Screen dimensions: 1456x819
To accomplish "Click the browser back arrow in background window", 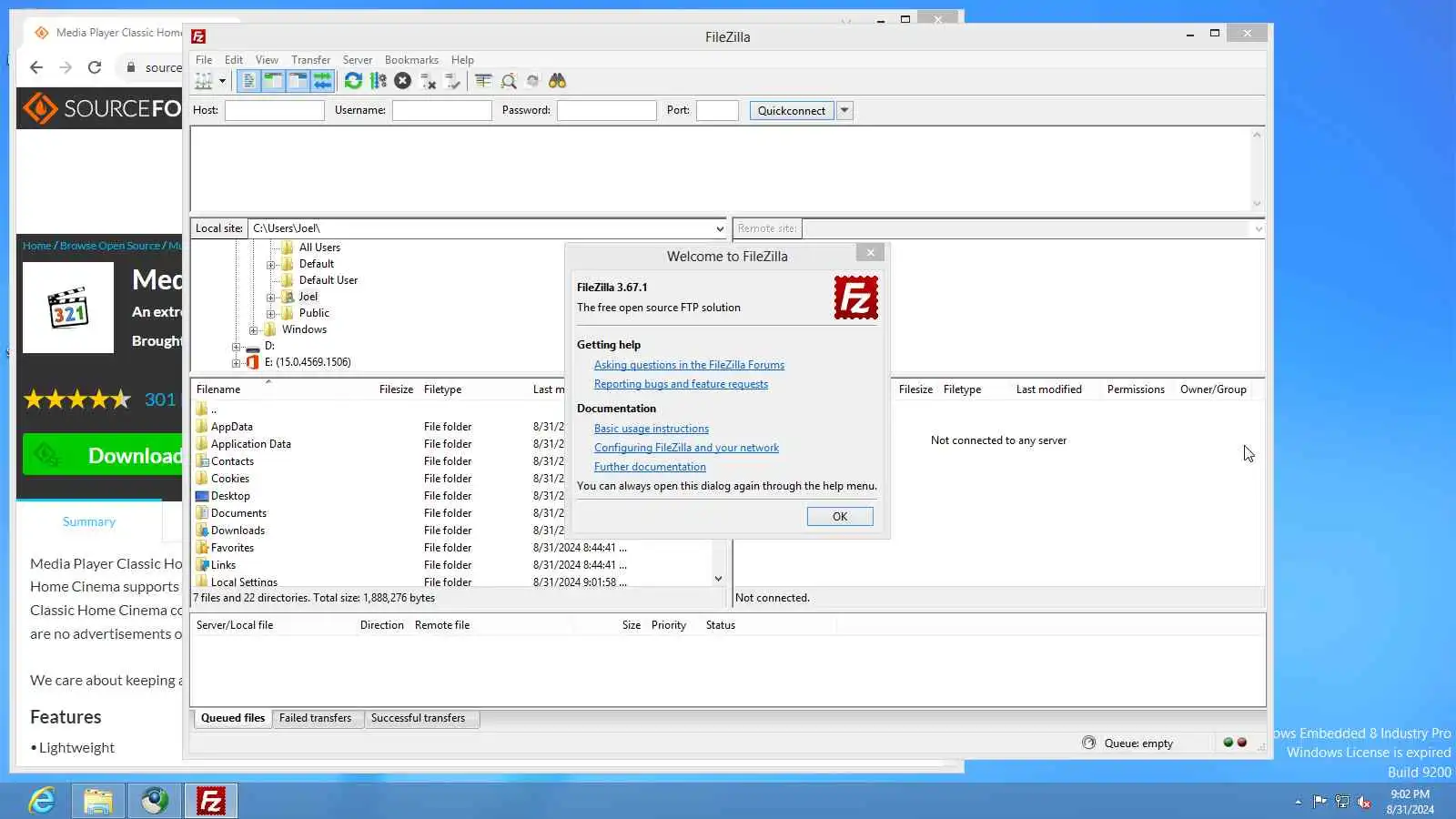I will [36, 67].
